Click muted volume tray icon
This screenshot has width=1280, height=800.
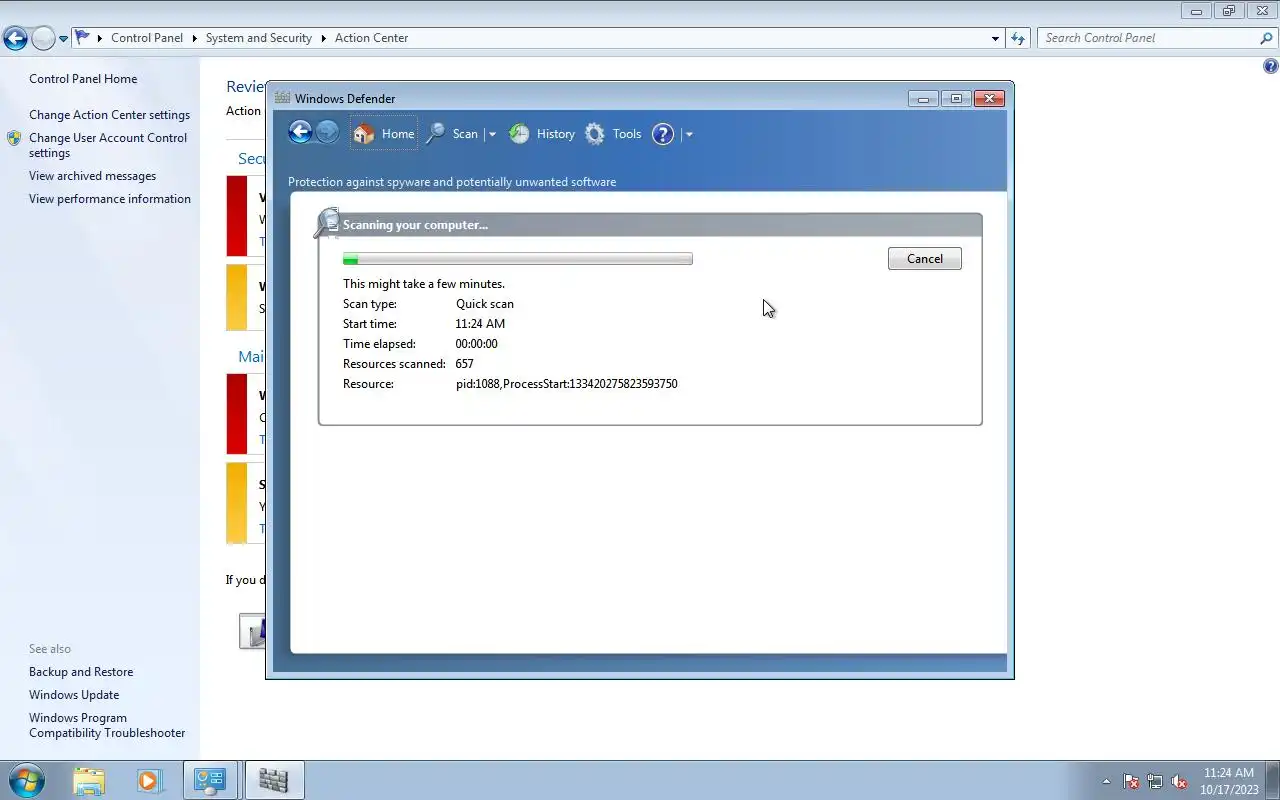[x=1180, y=781]
